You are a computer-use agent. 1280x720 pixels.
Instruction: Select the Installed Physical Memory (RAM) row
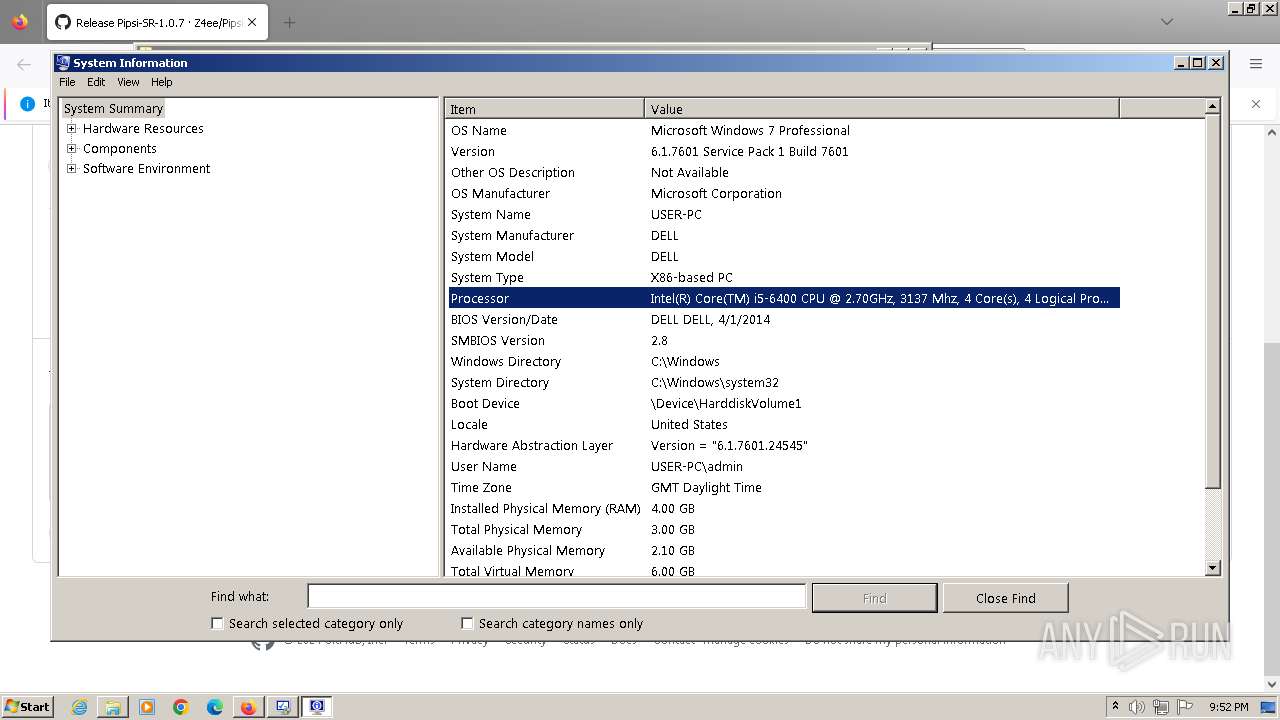click(x=783, y=509)
